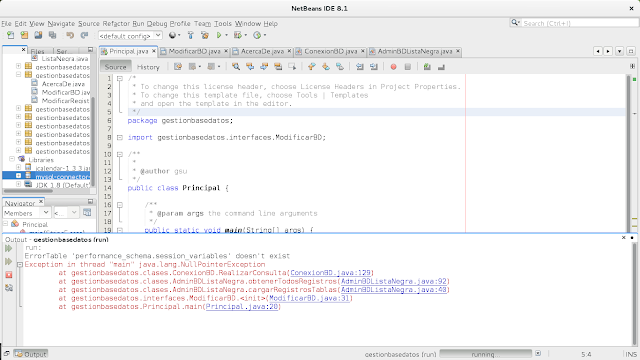Click the Clean and Build Project icon
The width and height of the screenshot is (640, 360).
click(205, 35)
